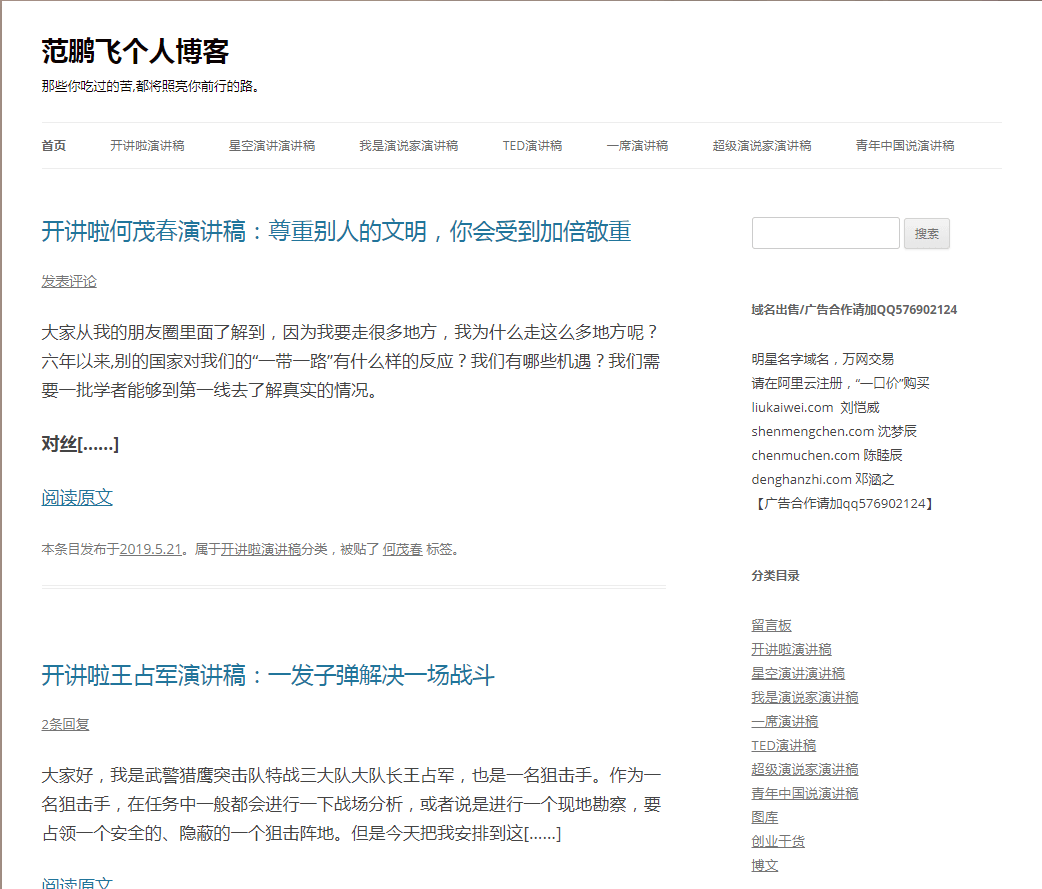Open the 王占军演讲稿 article title
Image resolution: width=1042 pixels, height=889 pixels.
(x=268, y=675)
